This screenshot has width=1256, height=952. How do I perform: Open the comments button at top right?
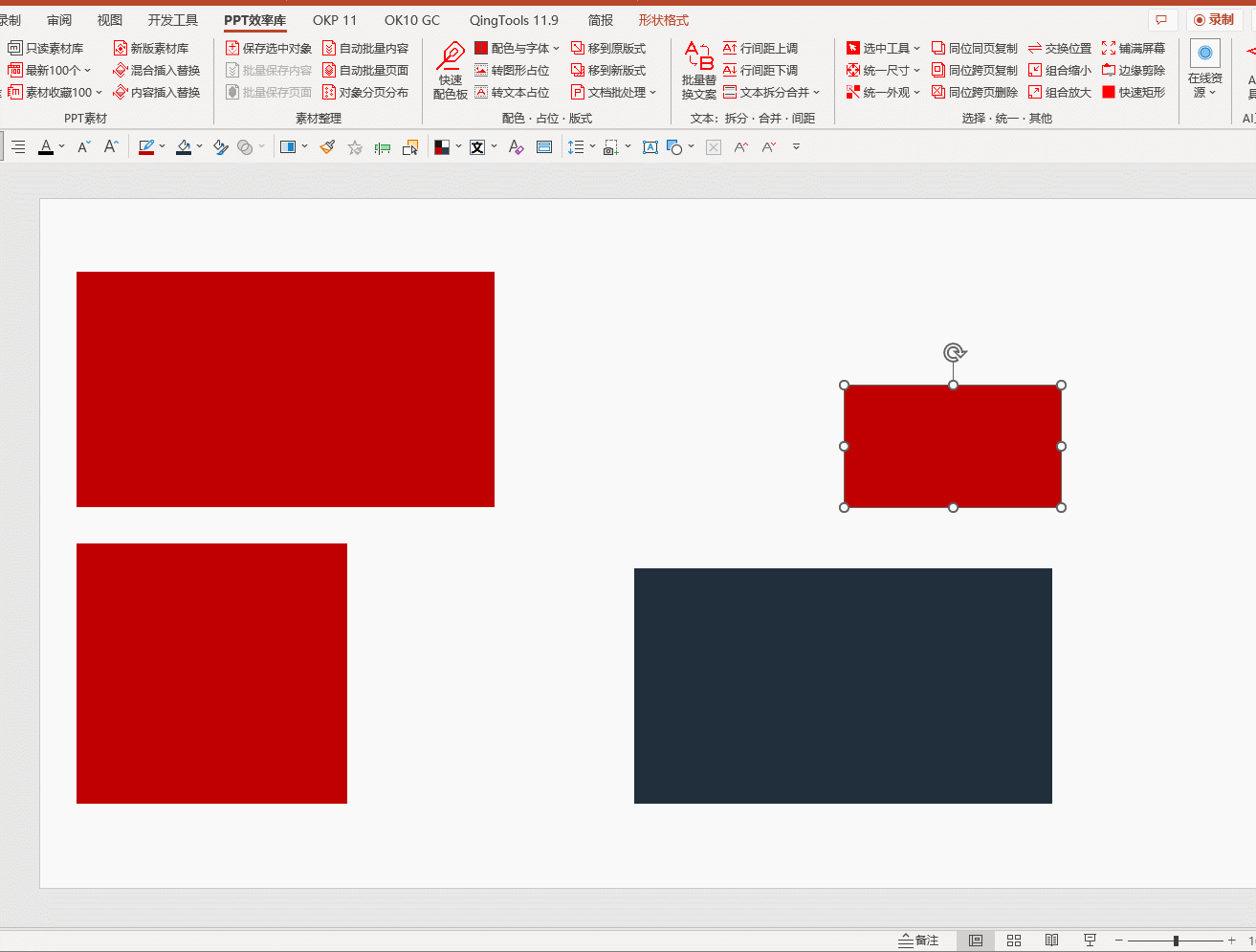tap(1161, 19)
